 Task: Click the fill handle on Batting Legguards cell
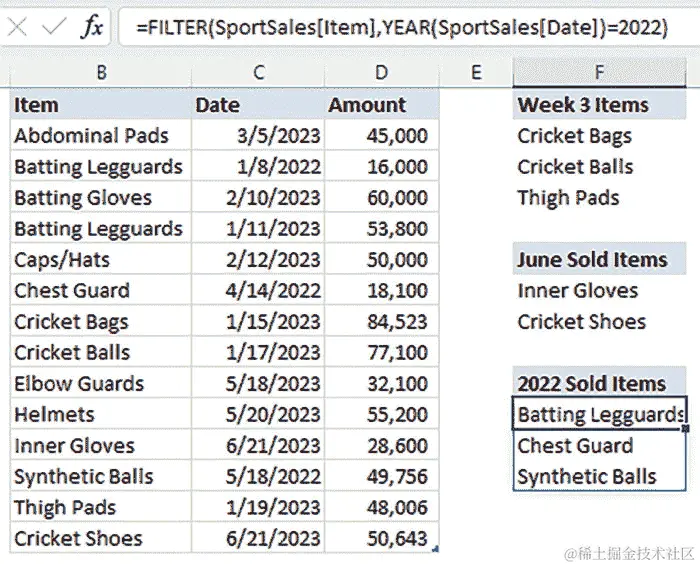click(x=686, y=429)
